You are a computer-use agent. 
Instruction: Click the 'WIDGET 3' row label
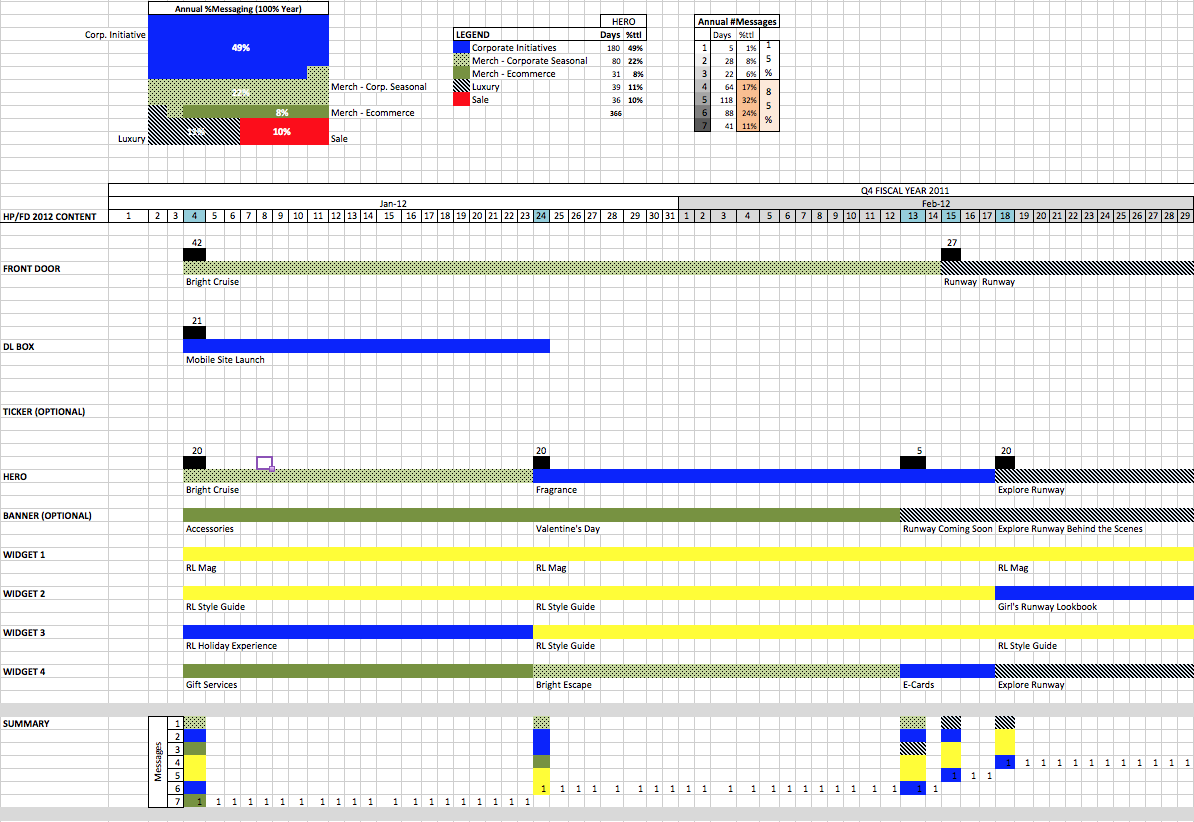[24, 632]
